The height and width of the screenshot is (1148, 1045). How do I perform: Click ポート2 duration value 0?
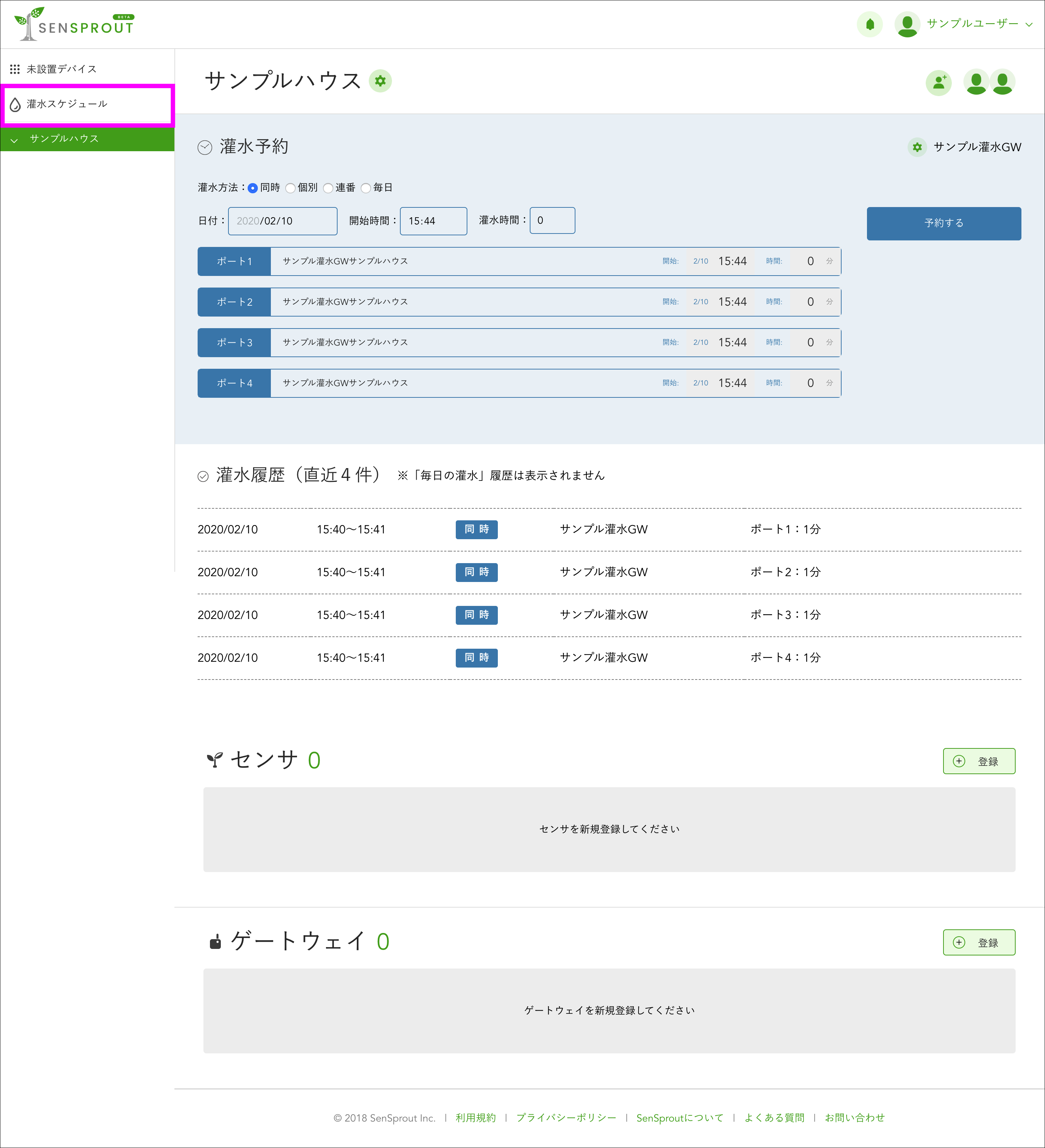(810, 302)
